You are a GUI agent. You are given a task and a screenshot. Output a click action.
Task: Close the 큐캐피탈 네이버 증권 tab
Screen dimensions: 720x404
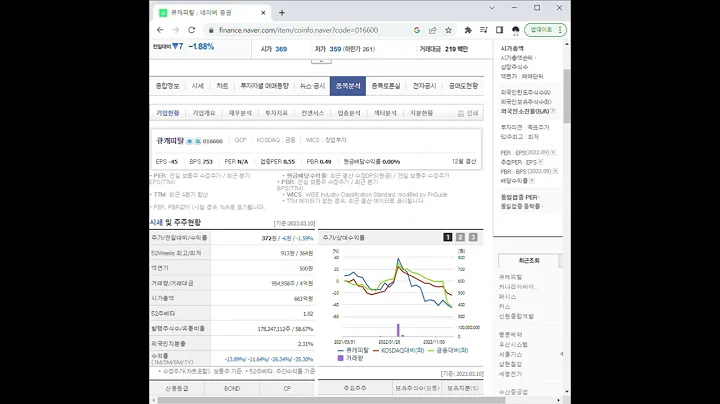263,13
